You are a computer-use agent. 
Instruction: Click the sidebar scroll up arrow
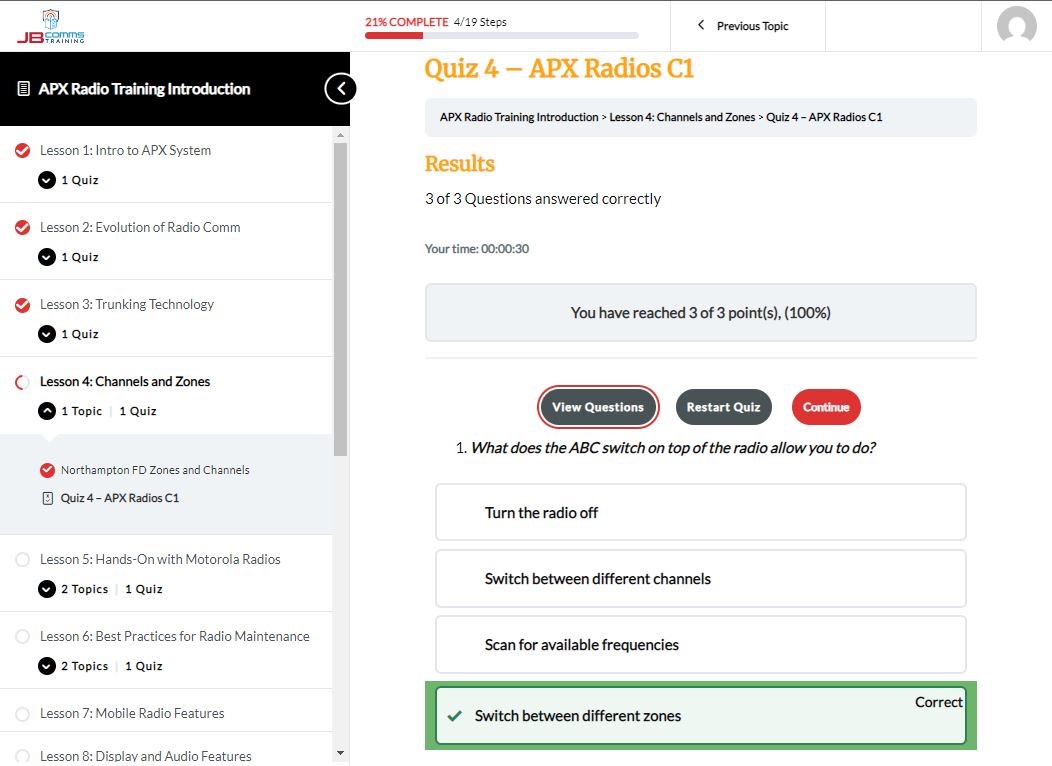340,135
